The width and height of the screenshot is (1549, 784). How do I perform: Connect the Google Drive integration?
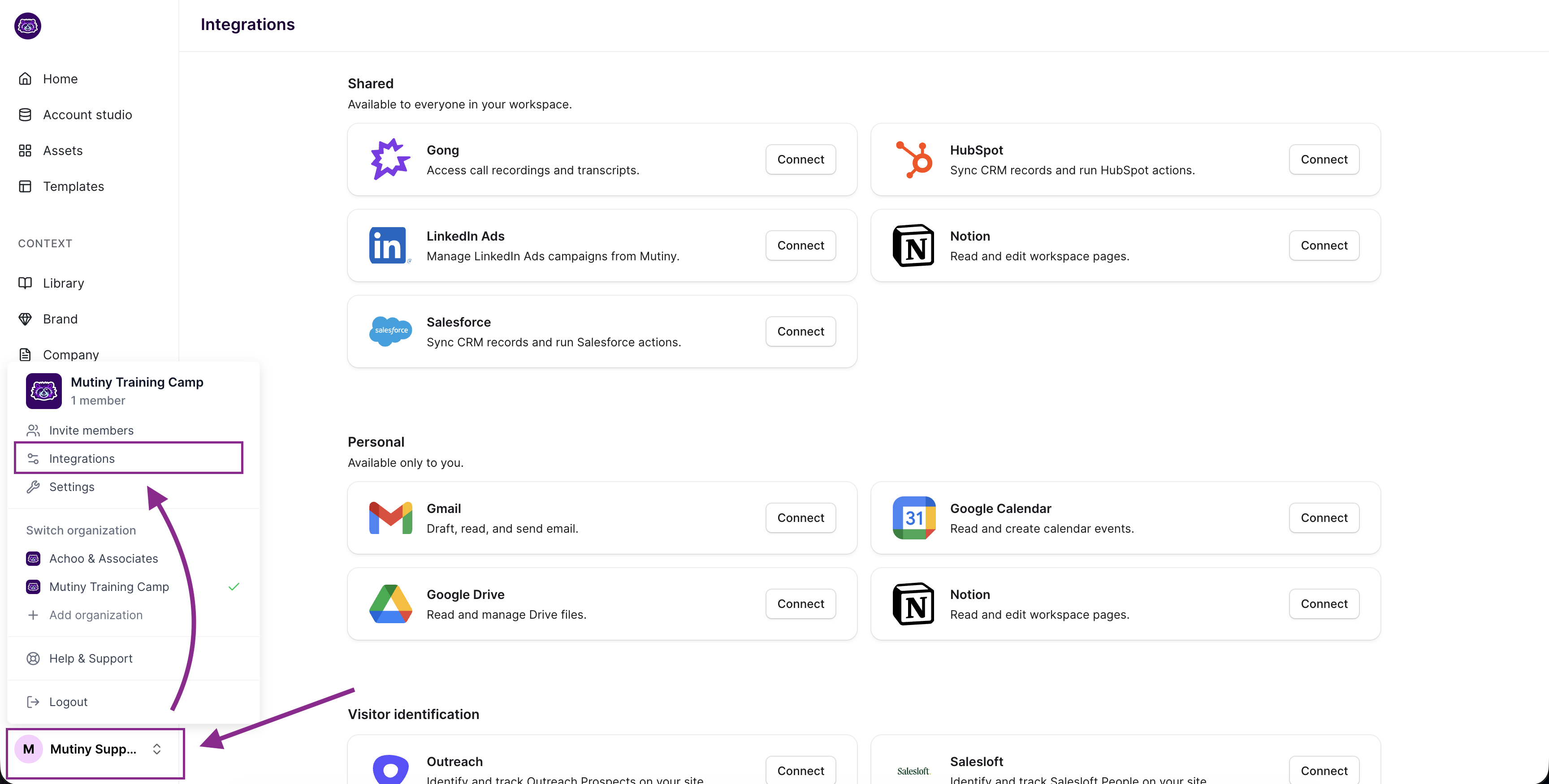pyautogui.click(x=800, y=603)
